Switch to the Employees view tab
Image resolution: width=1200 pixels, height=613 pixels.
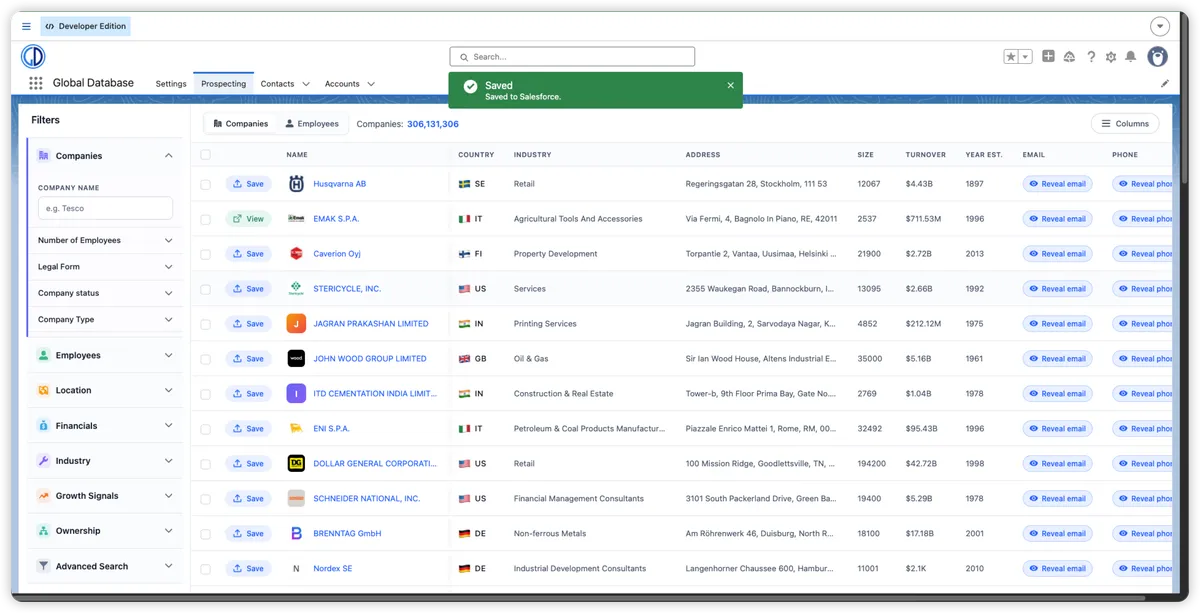click(312, 124)
